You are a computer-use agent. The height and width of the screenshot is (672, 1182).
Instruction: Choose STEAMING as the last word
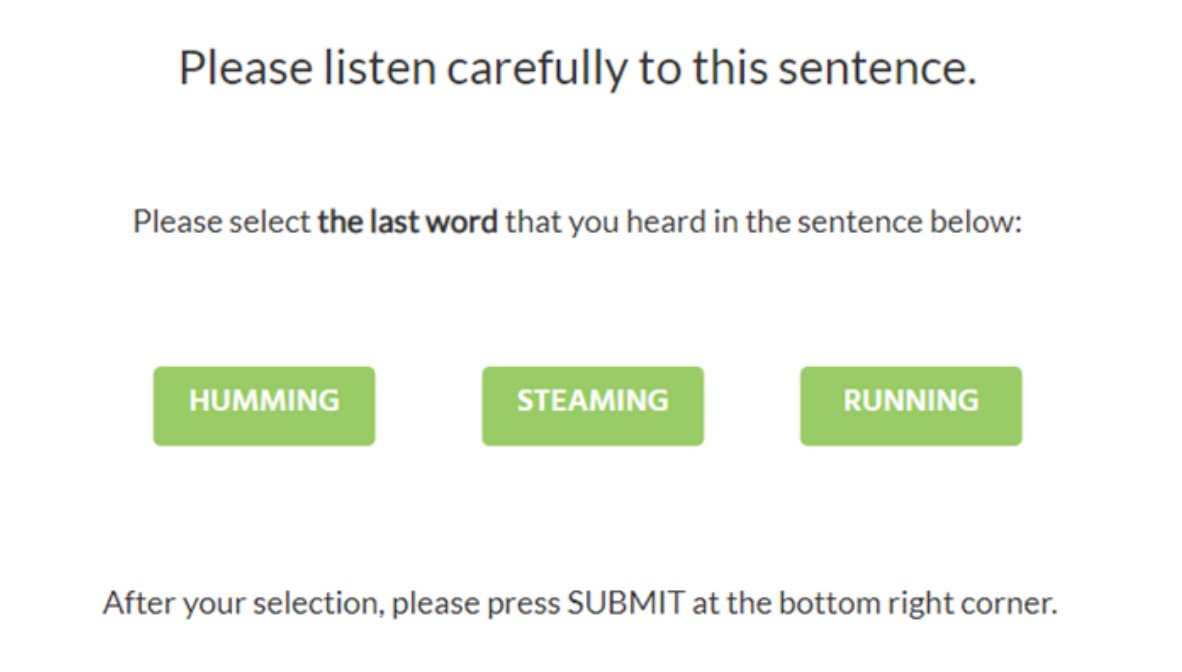(x=593, y=405)
